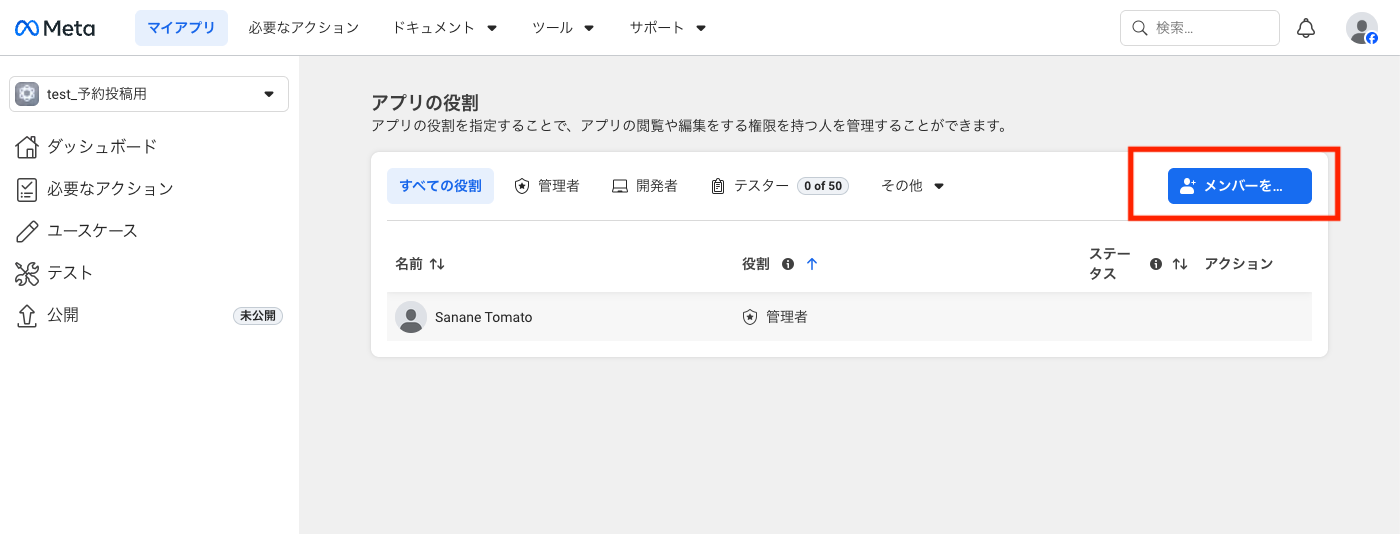Toggle ステータス column sort arrows
The height and width of the screenshot is (534, 1400).
click(x=1180, y=264)
